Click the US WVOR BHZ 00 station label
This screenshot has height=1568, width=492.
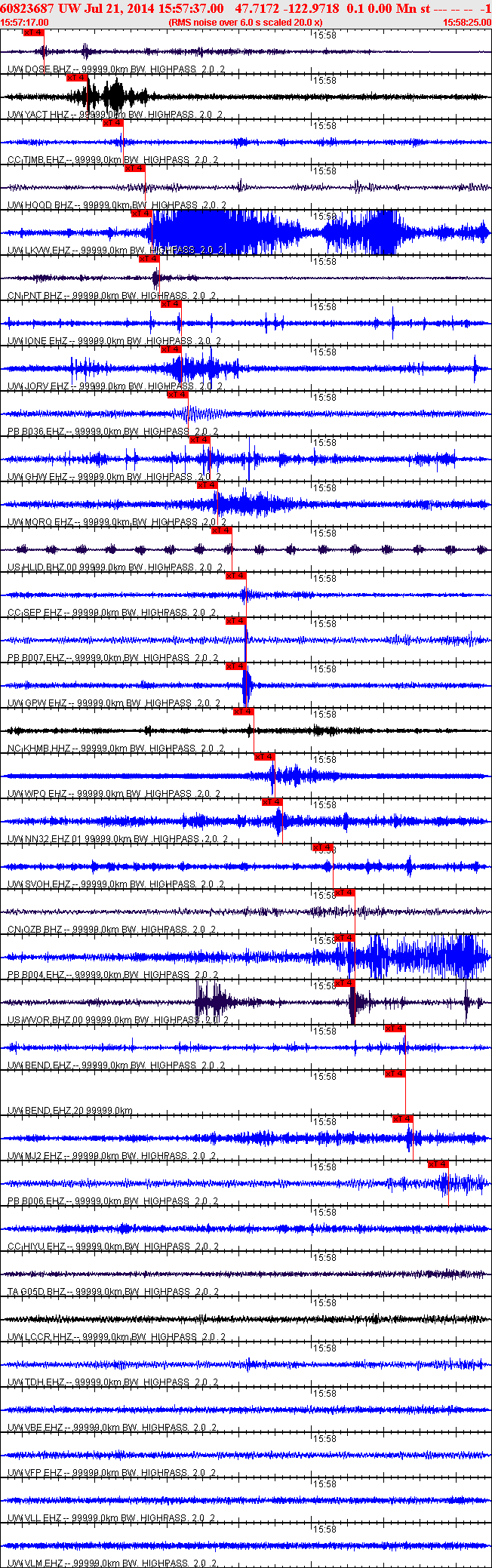(45, 1020)
